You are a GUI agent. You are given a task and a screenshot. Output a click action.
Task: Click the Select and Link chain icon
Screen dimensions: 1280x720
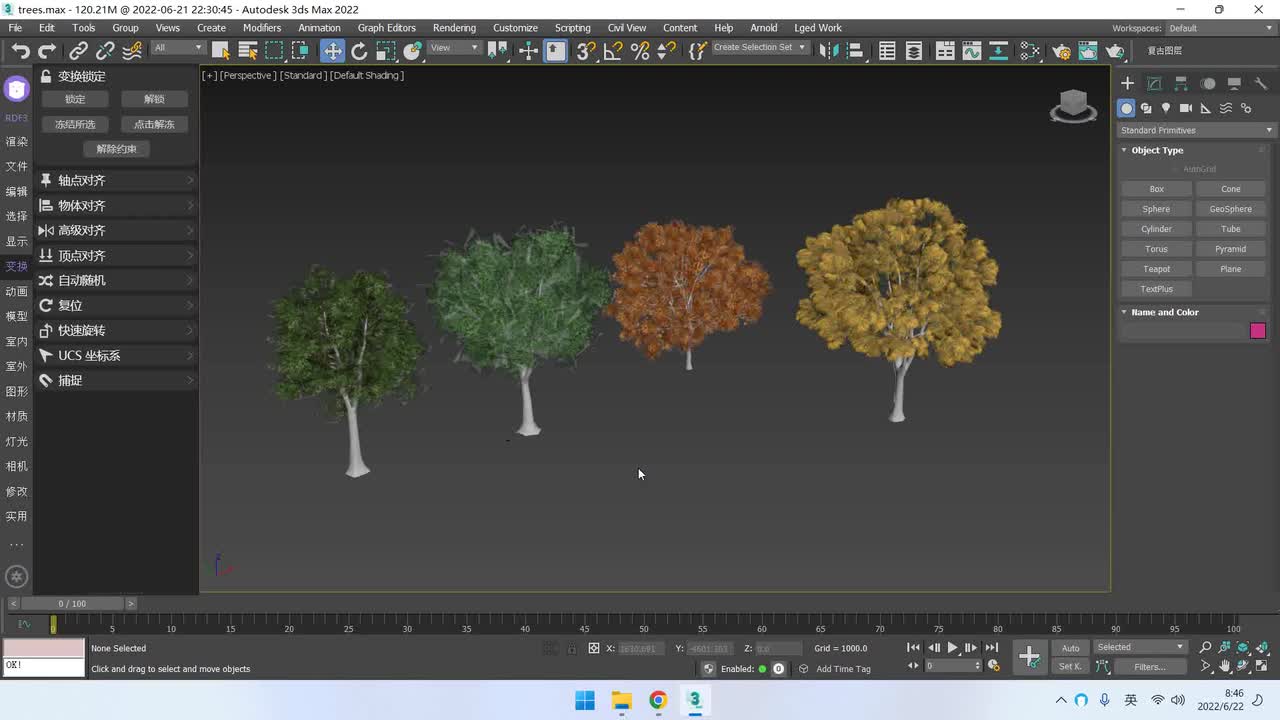[78, 51]
